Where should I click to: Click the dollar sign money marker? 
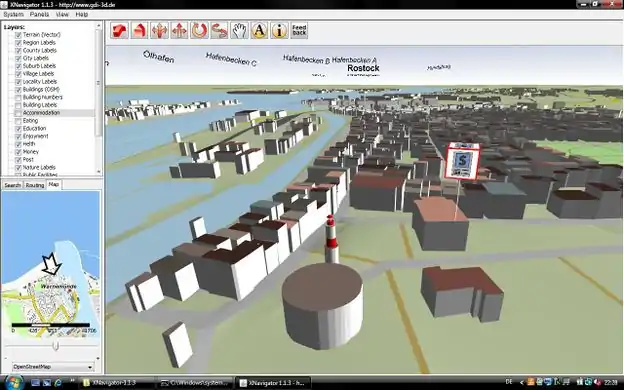click(x=462, y=161)
